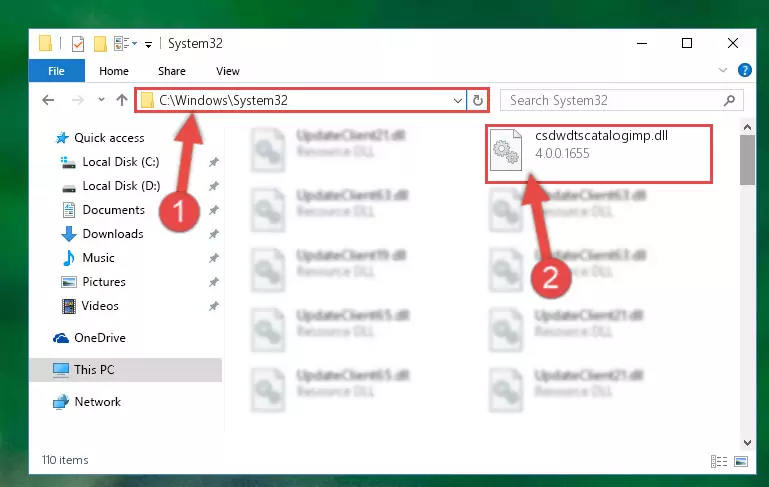Open the blue Help question mark icon

pyautogui.click(x=744, y=70)
